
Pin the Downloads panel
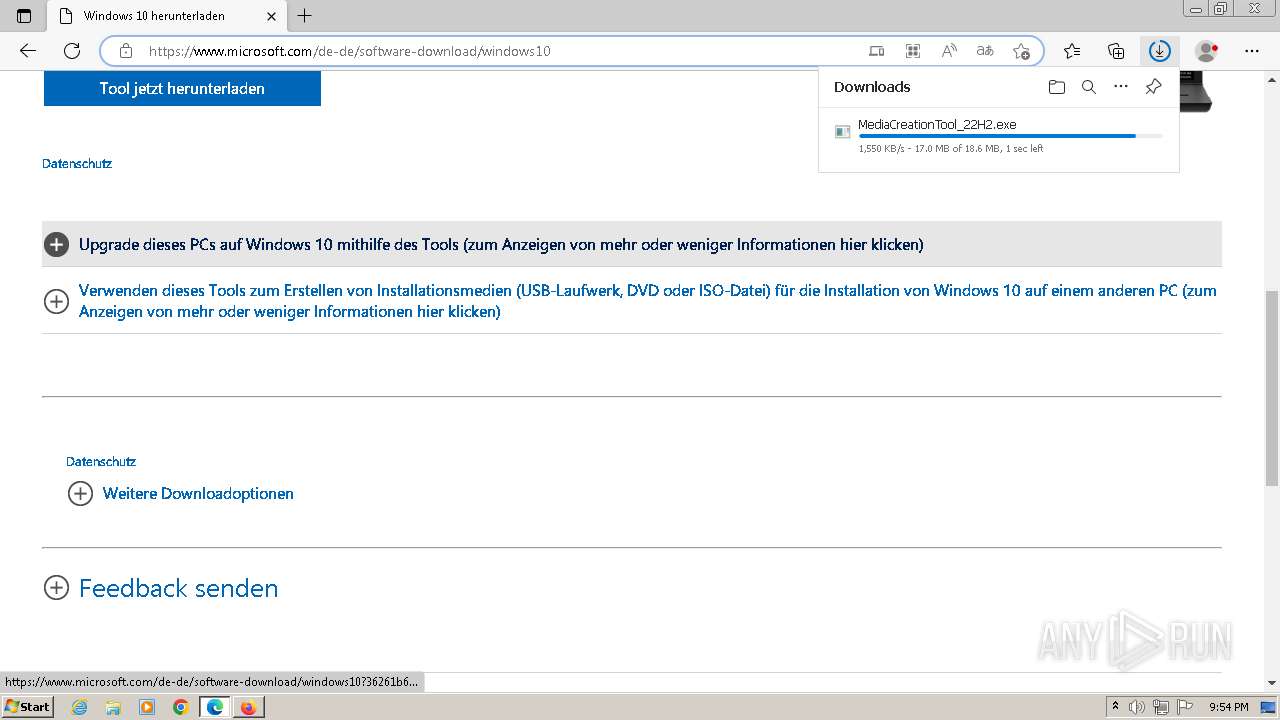tap(1153, 87)
